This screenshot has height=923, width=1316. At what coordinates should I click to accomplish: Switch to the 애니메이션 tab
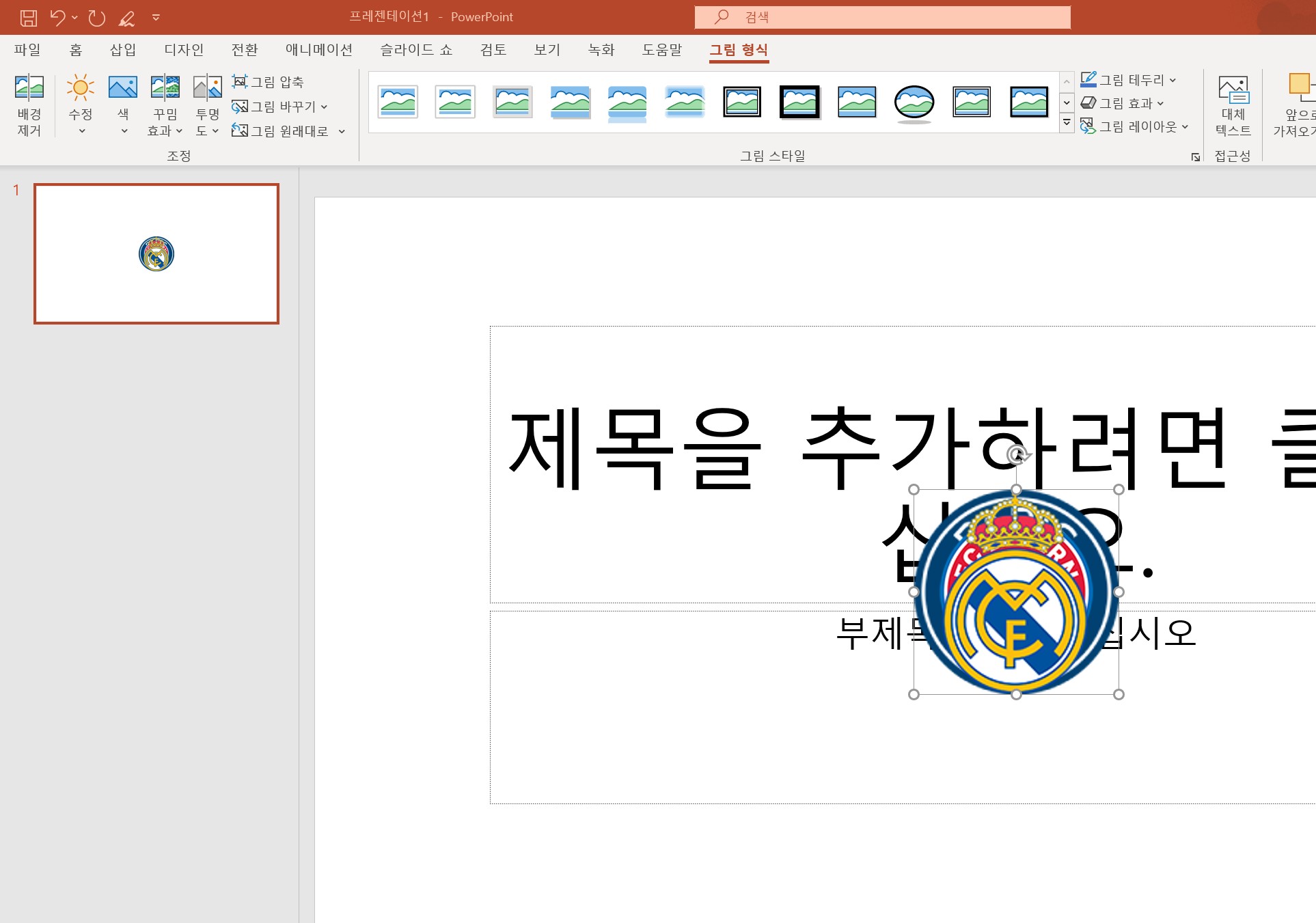319,50
